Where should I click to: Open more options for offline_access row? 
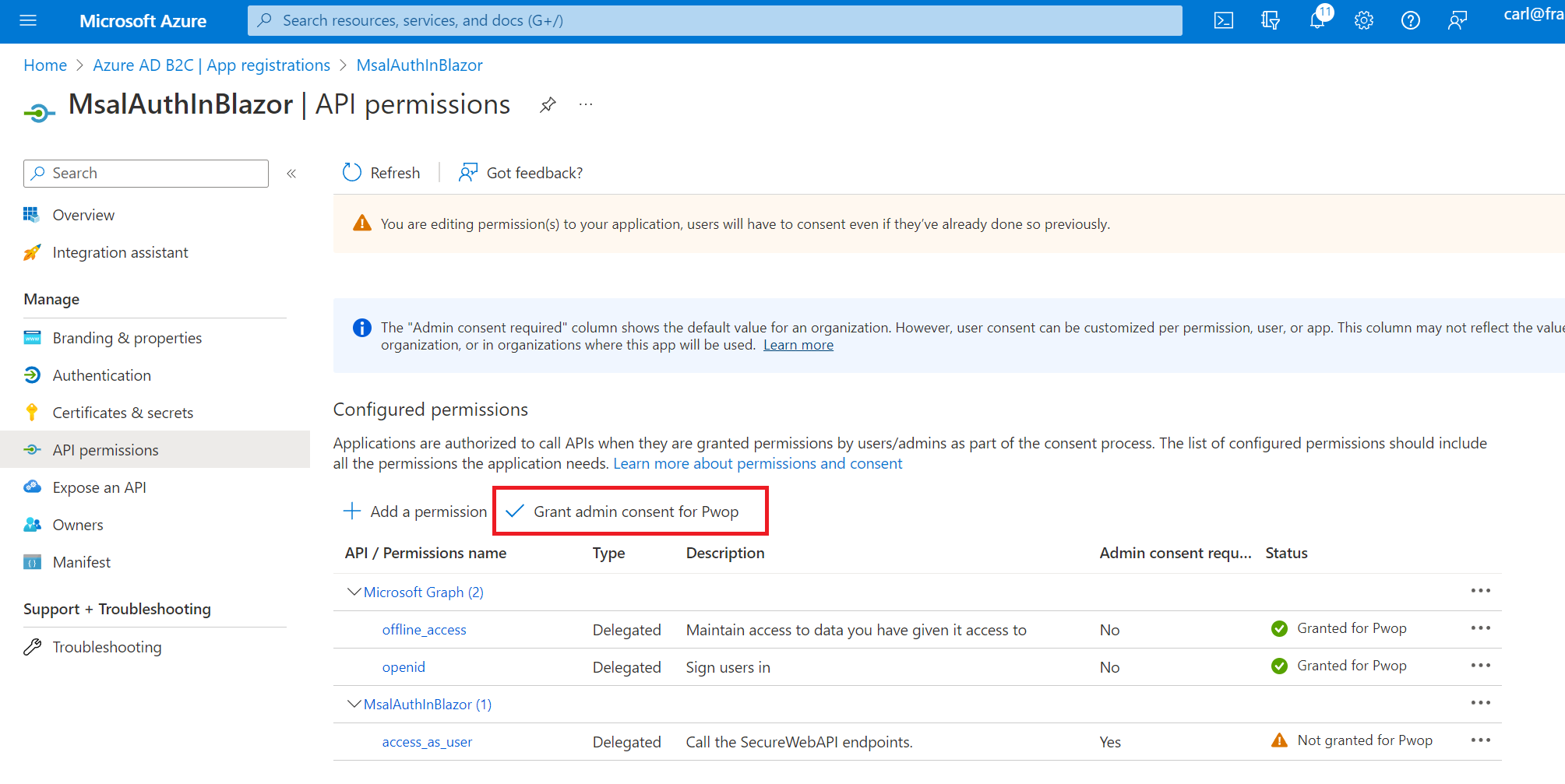tap(1480, 628)
